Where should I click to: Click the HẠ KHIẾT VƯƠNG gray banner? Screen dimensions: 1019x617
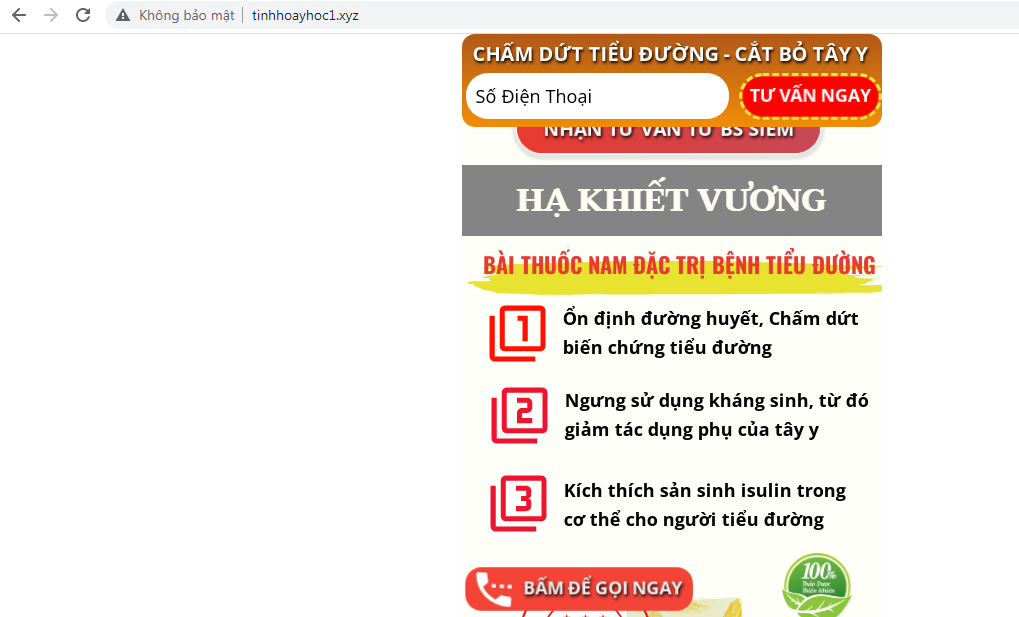(x=671, y=200)
